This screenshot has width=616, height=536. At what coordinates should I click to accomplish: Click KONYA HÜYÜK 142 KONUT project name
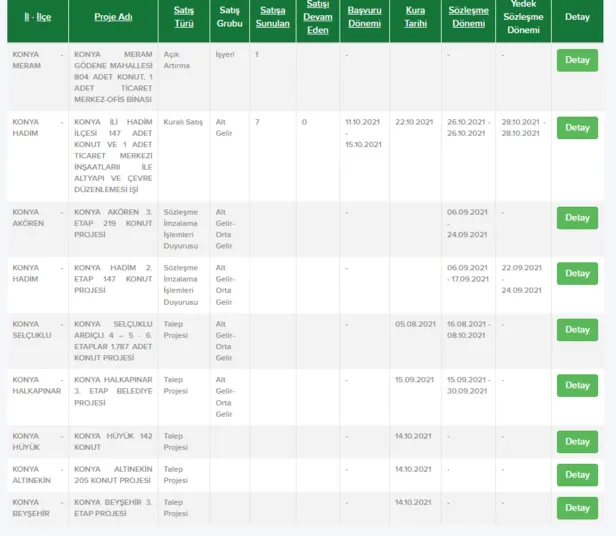pos(113,442)
